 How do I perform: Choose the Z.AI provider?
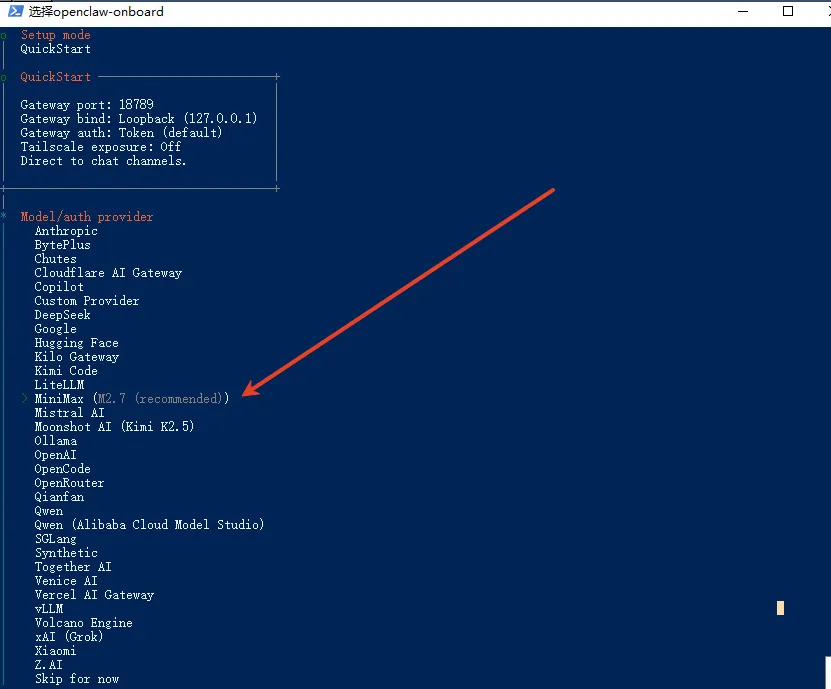pos(49,665)
